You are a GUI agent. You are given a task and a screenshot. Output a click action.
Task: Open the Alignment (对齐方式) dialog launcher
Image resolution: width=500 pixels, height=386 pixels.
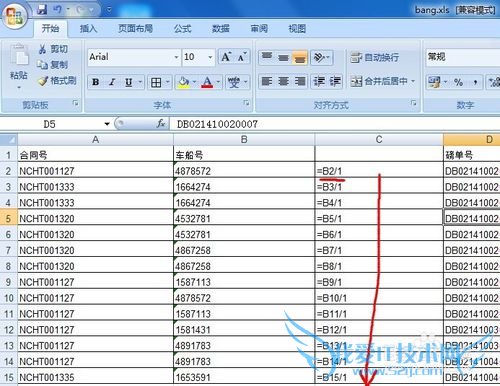pos(413,103)
